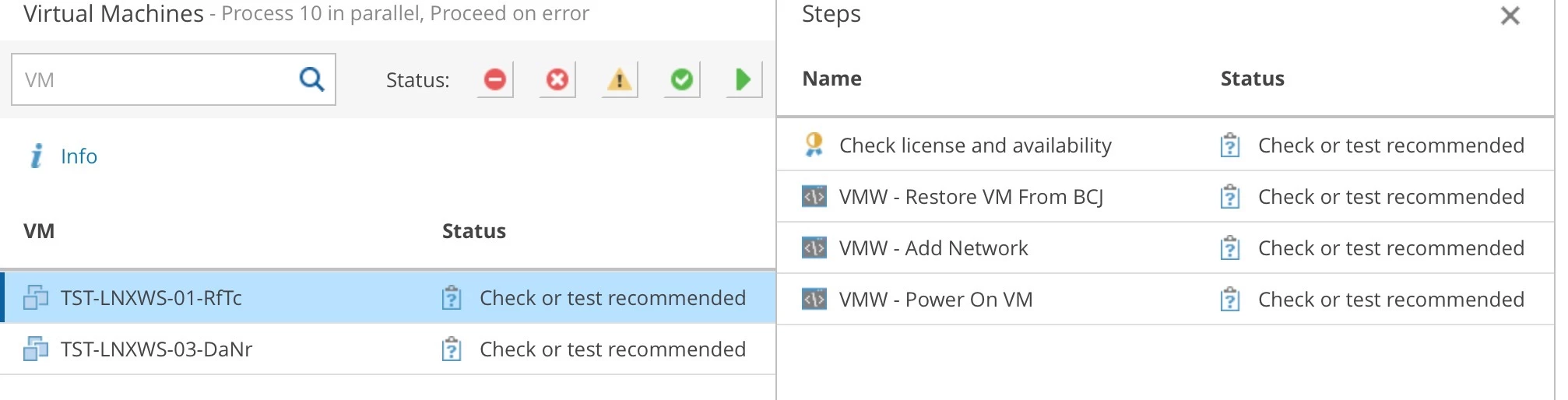1568x400 pixels.
Task: Toggle the green play running filter
Action: (744, 79)
